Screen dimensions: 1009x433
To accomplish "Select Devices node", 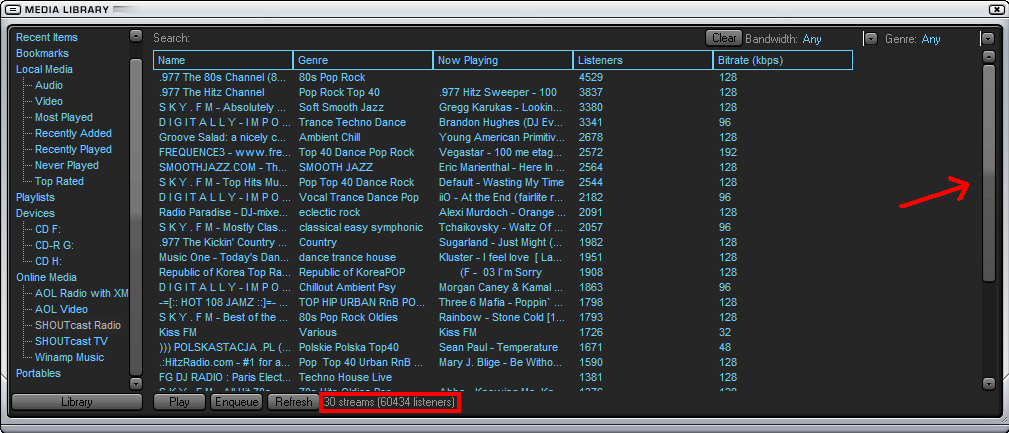I will [35, 213].
